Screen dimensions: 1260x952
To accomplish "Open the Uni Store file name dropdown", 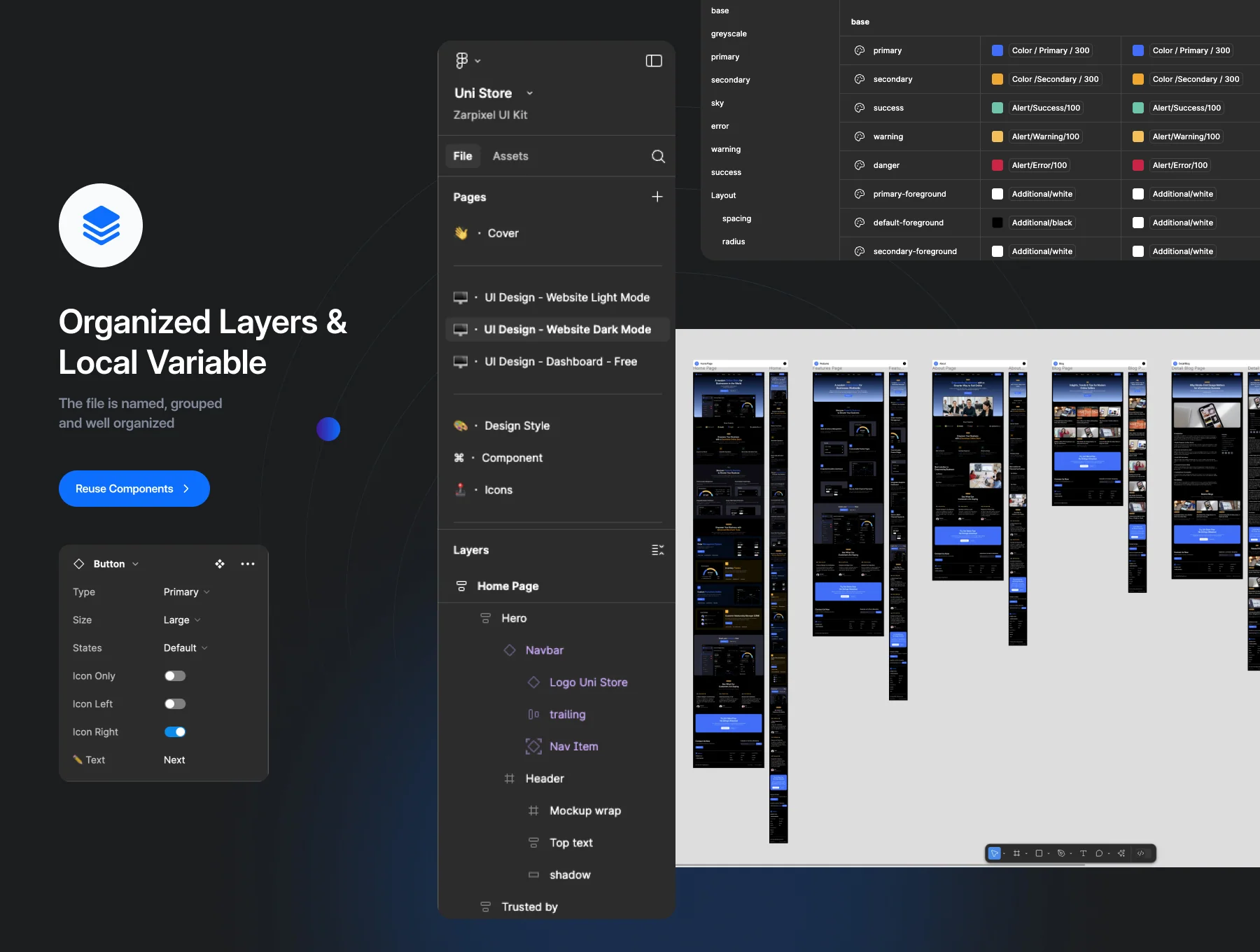I will 530,93.
